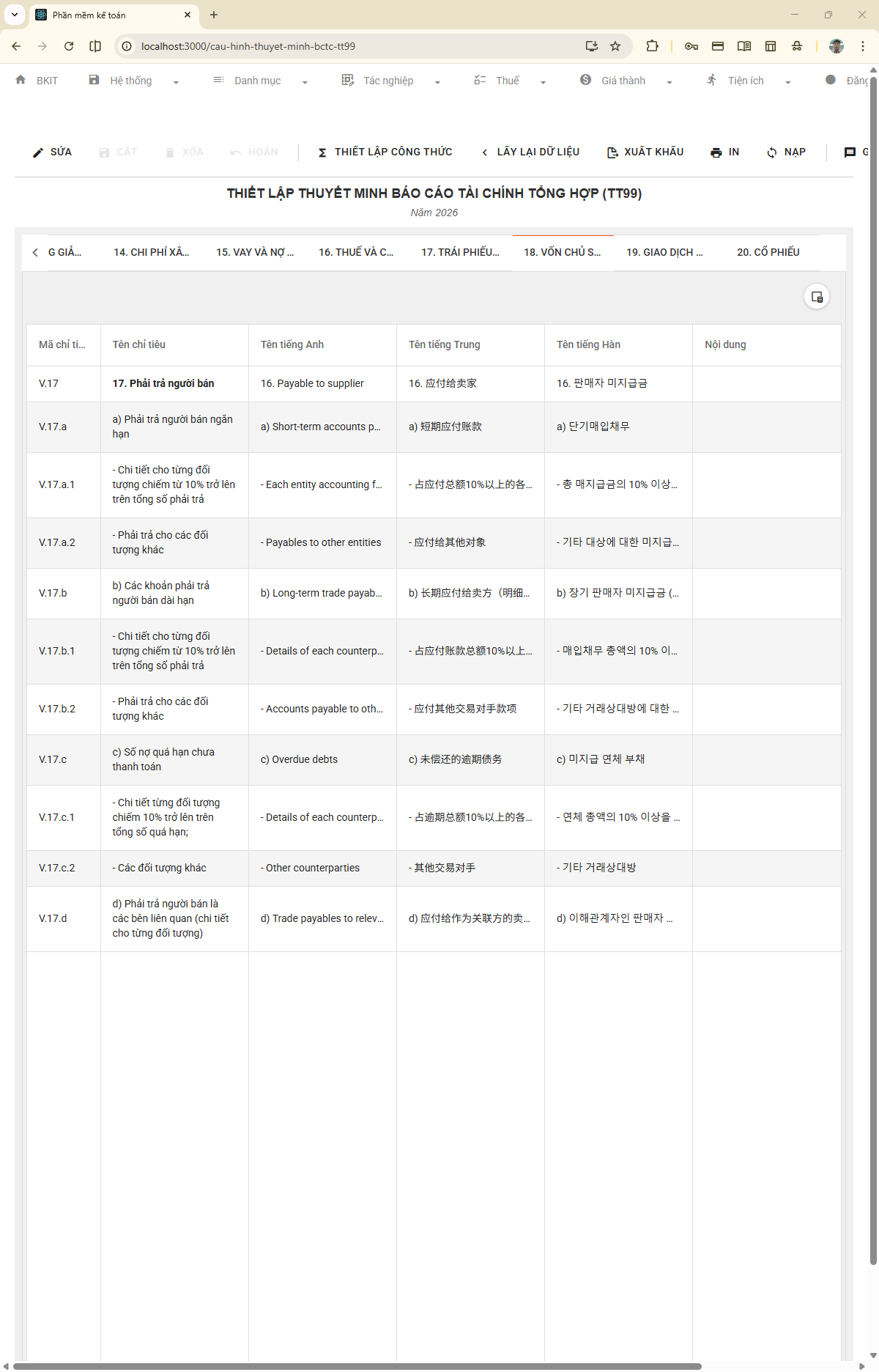Click the grid settings icon above table
879x1372 pixels.
click(816, 297)
